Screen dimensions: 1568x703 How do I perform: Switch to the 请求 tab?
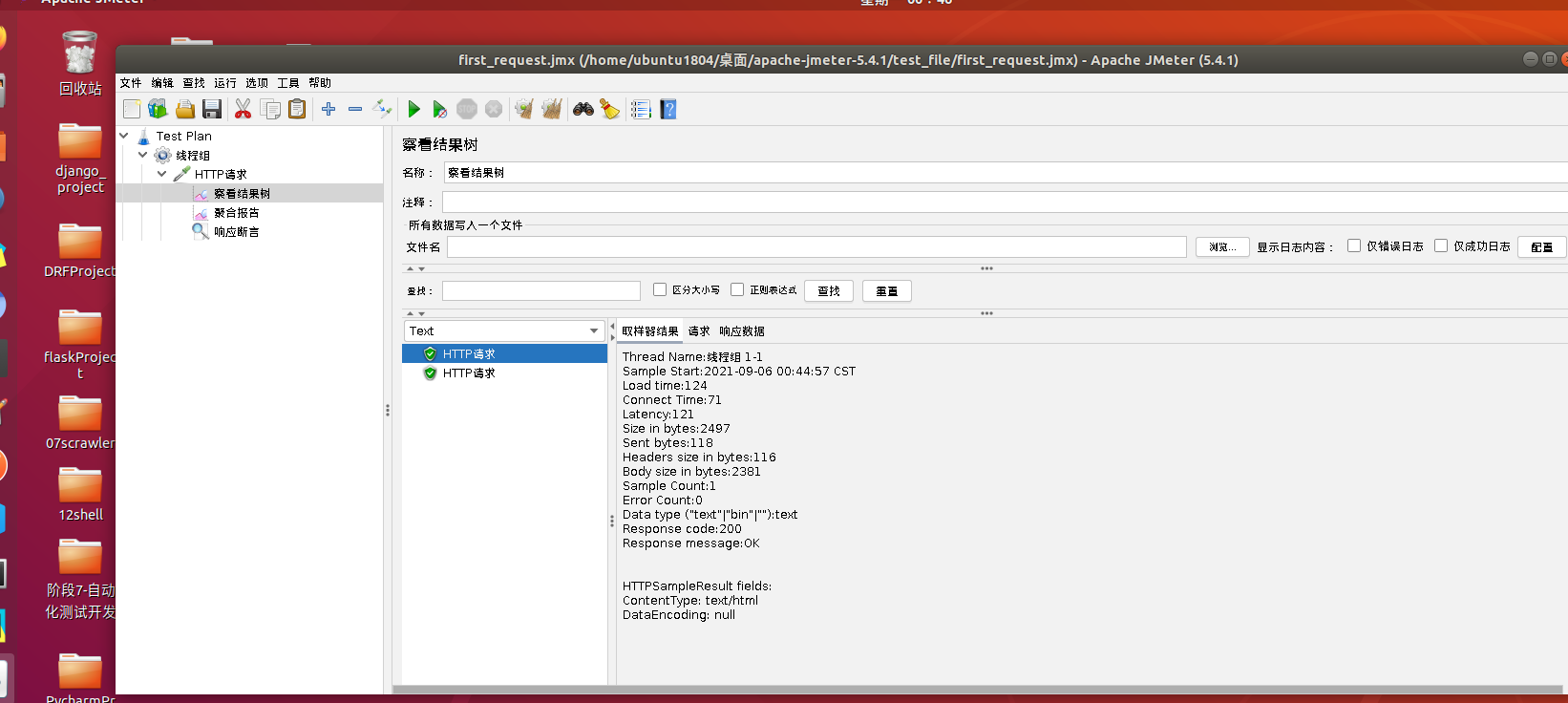pyautogui.click(x=699, y=331)
